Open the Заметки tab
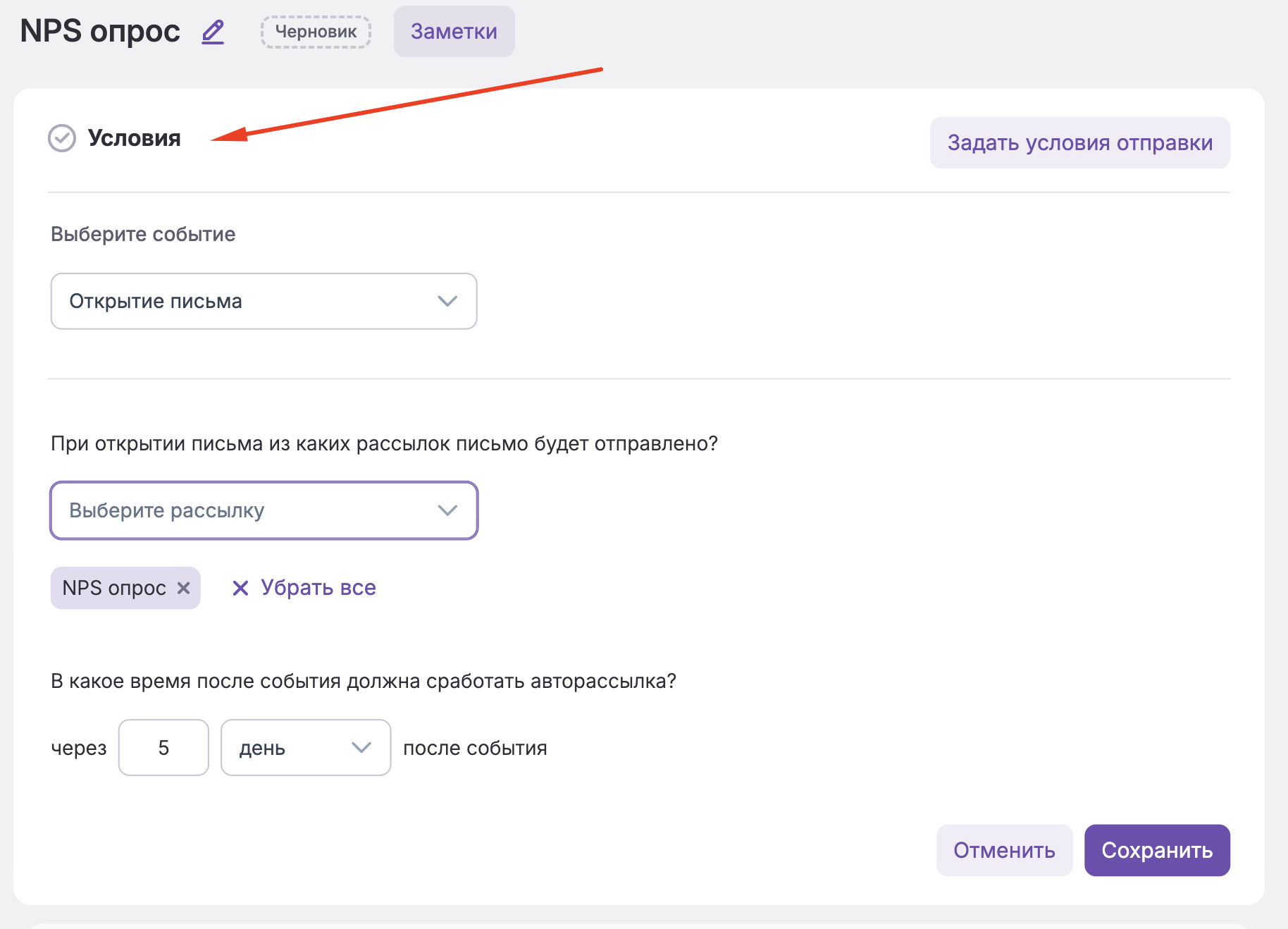 pos(454,32)
